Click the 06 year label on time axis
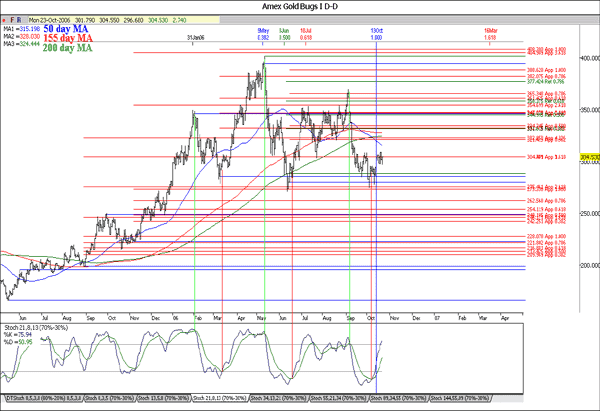This screenshot has width=600, height=411. tap(175, 318)
